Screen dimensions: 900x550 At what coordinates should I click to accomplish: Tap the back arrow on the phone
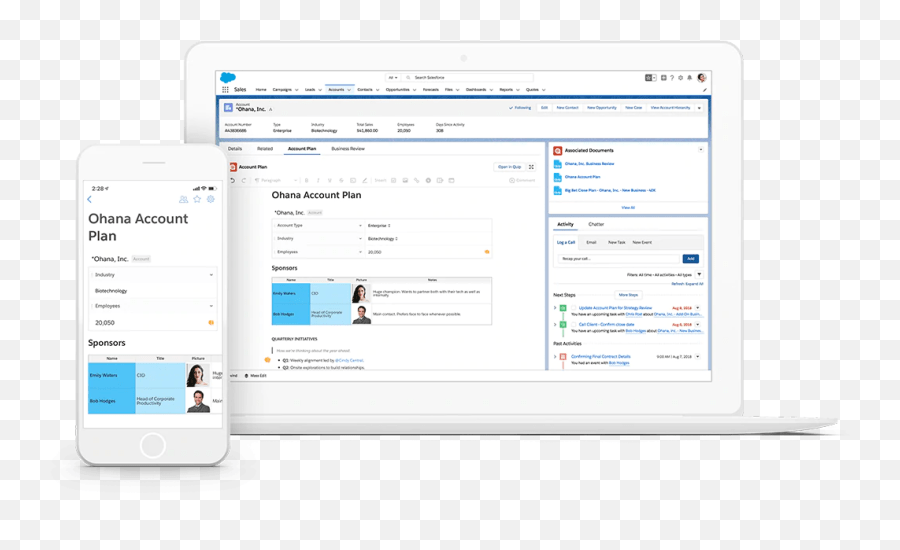click(x=90, y=199)
